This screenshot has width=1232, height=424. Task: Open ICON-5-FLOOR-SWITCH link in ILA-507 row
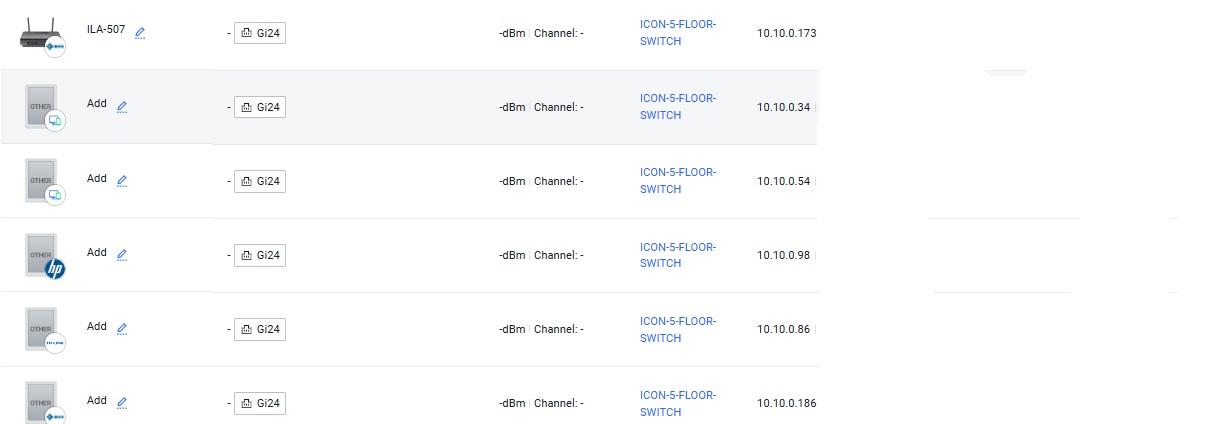click(x=678, y=32)
